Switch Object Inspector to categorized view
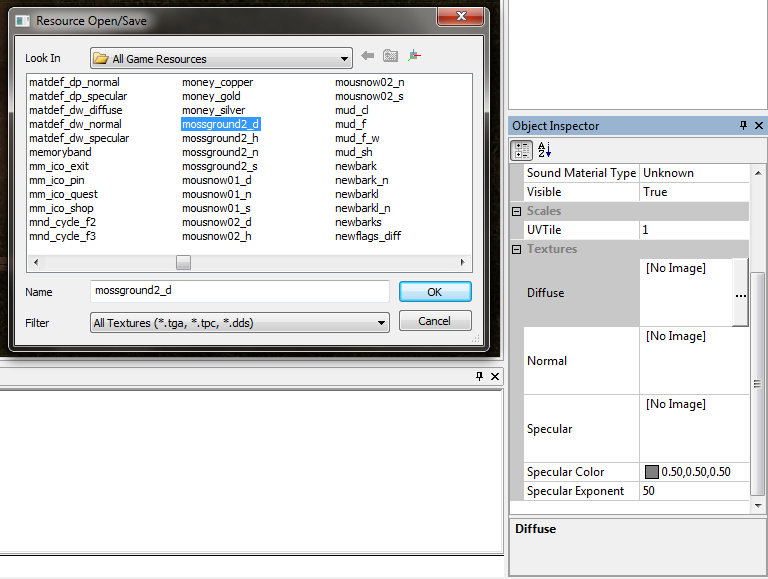768x579 pixels. tap(522, 150)
